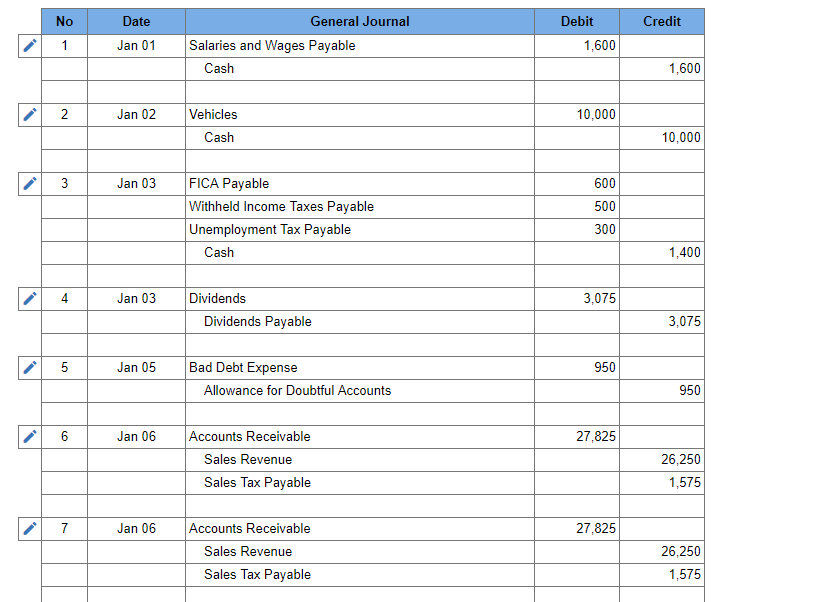Click Jan 06 date of entry 7
Screen dimensions: 819x602
pos(136,528)
